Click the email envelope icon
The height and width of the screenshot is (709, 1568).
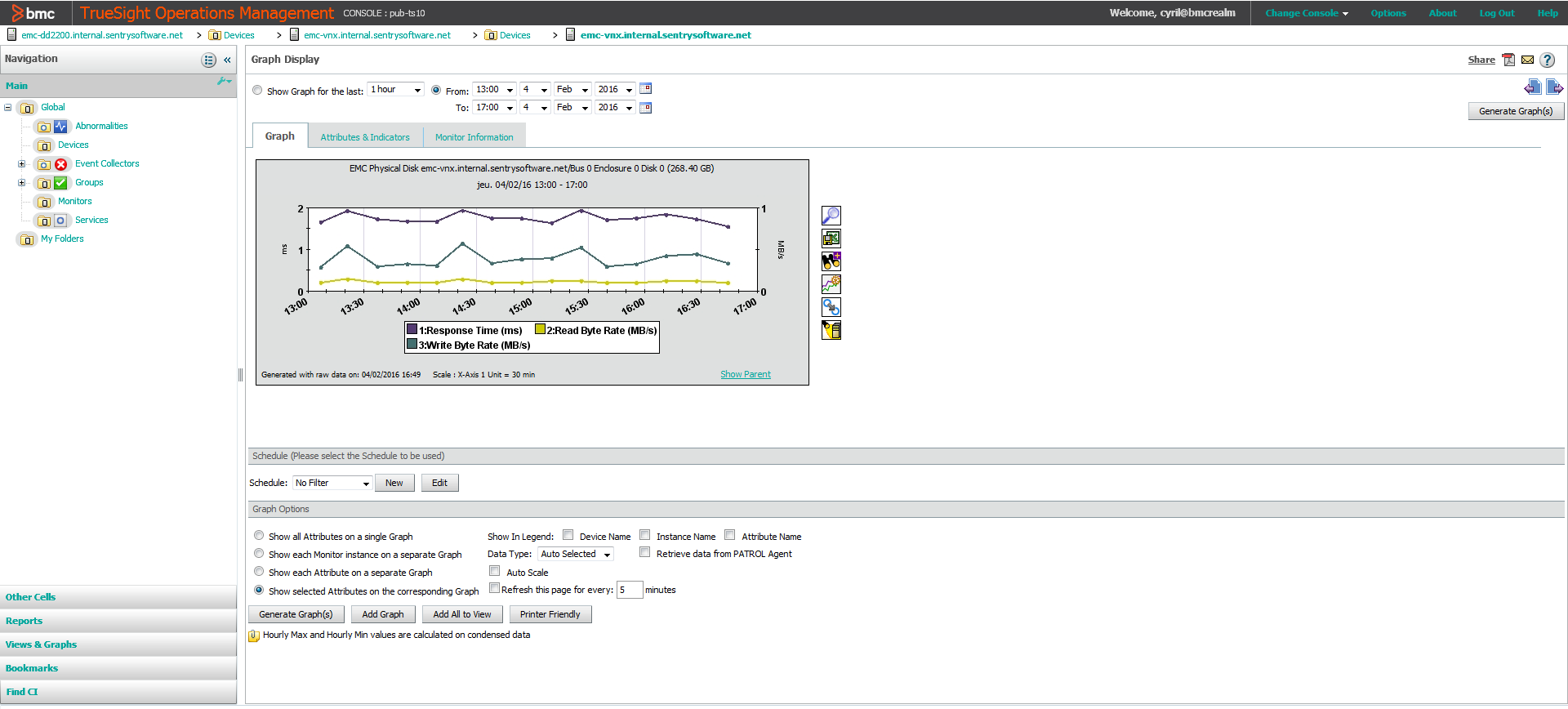pos(1527,60)
